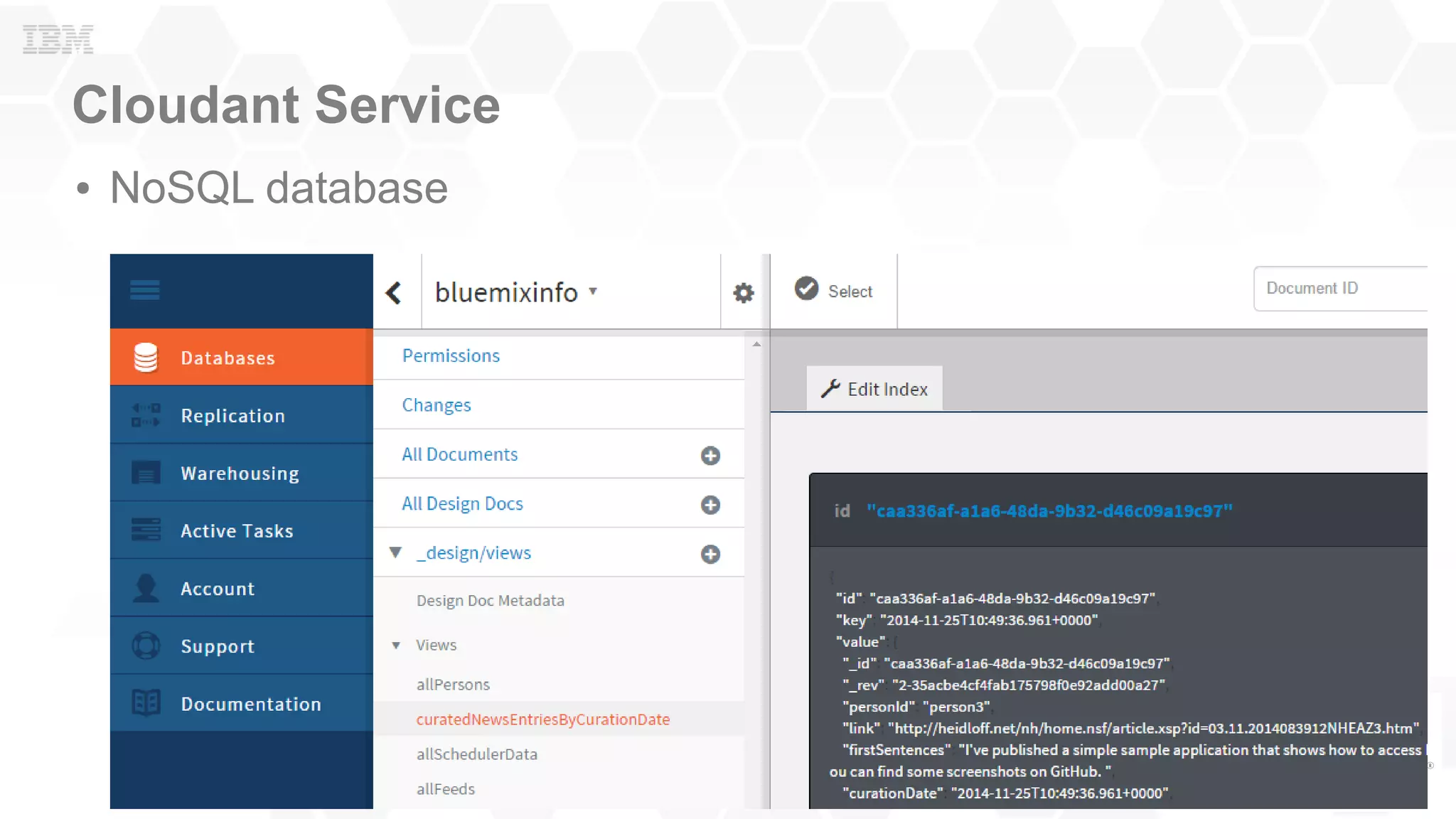
Task: Open the Account menu item
Action: [x=242, y=588]
